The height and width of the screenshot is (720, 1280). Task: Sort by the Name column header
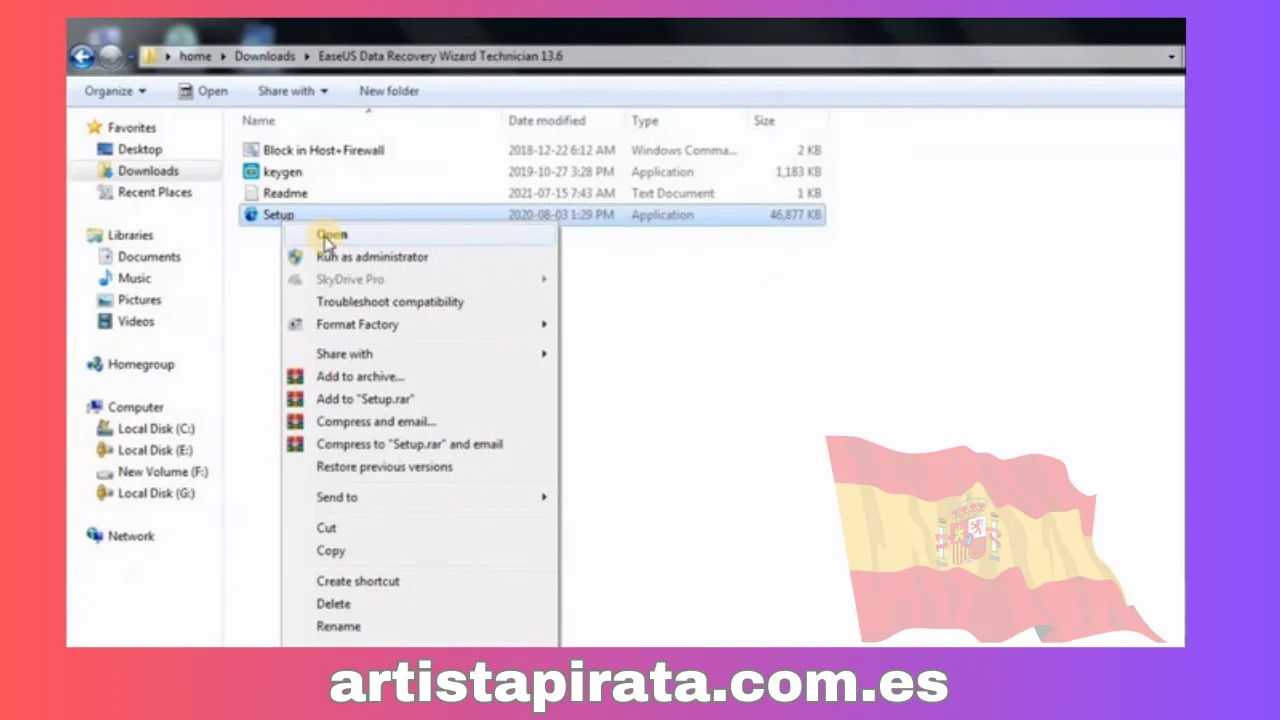pos(259,121)
